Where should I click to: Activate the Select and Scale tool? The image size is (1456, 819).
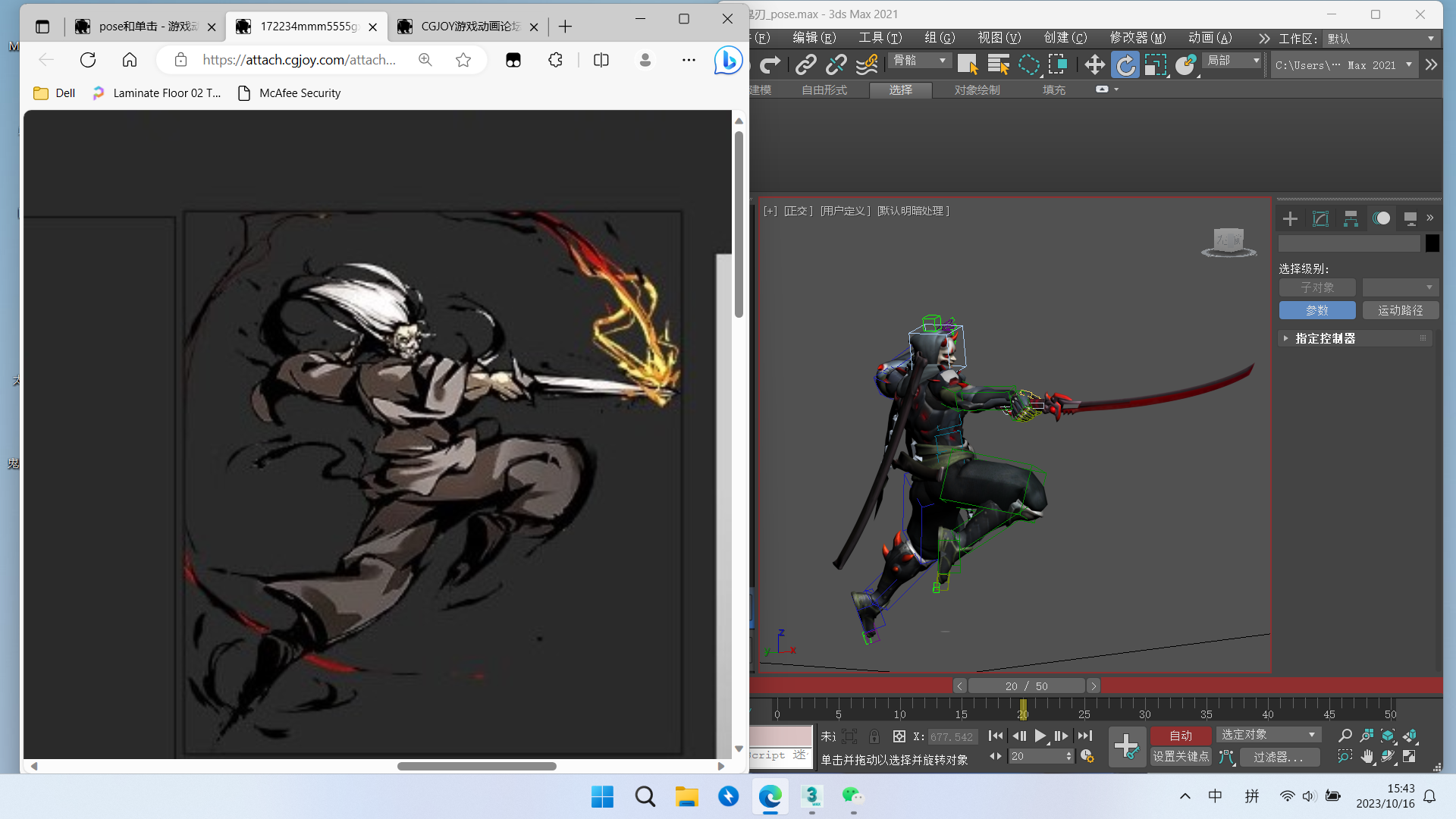click(x=1155, y=65)
